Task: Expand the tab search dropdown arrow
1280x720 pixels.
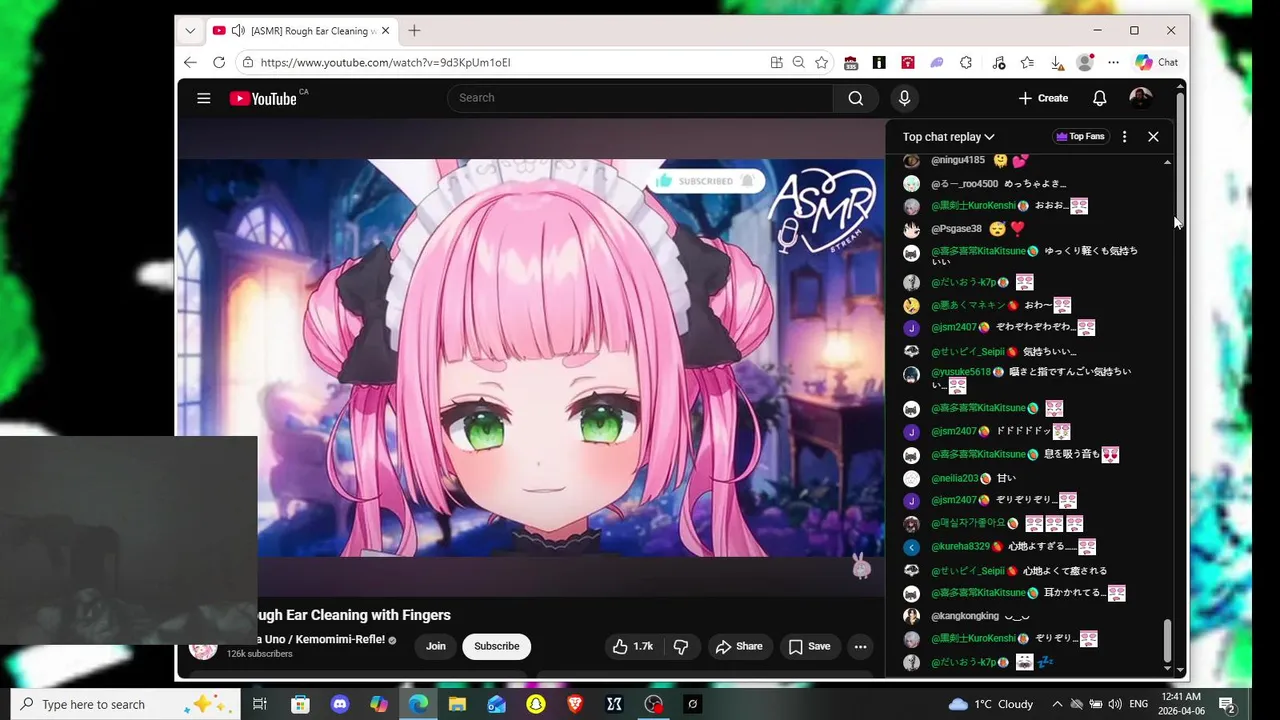Action: pos(190,31)
